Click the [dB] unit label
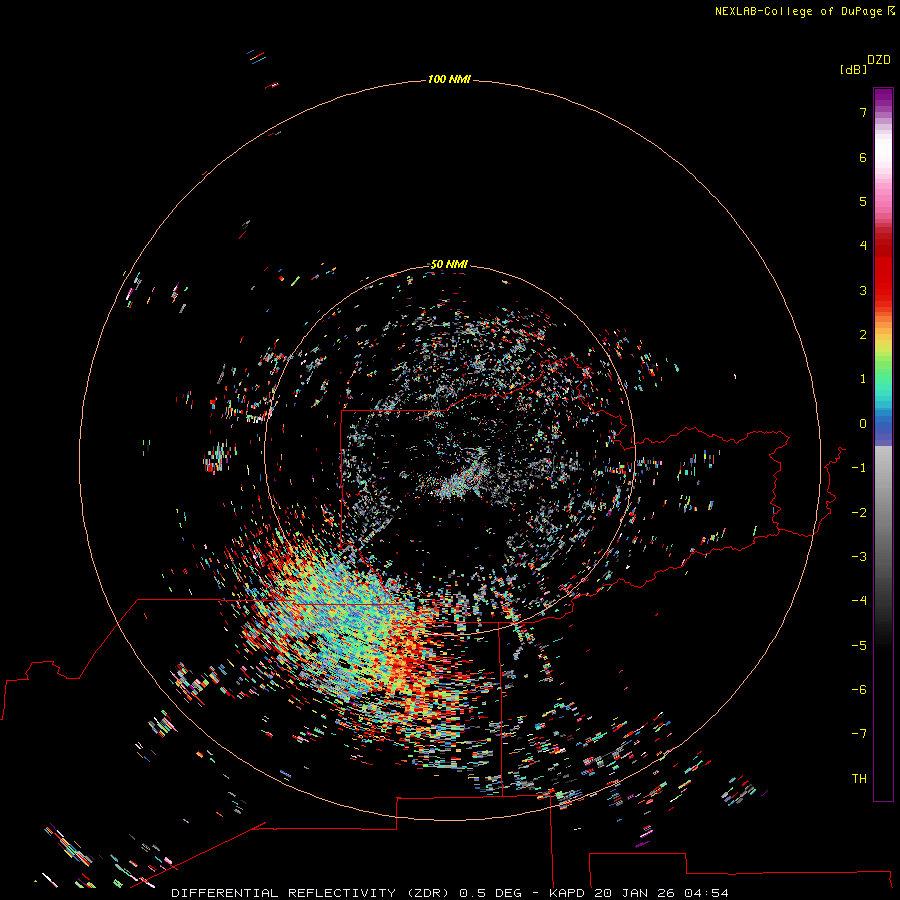The image size is (900, 900). click(853, 69)
